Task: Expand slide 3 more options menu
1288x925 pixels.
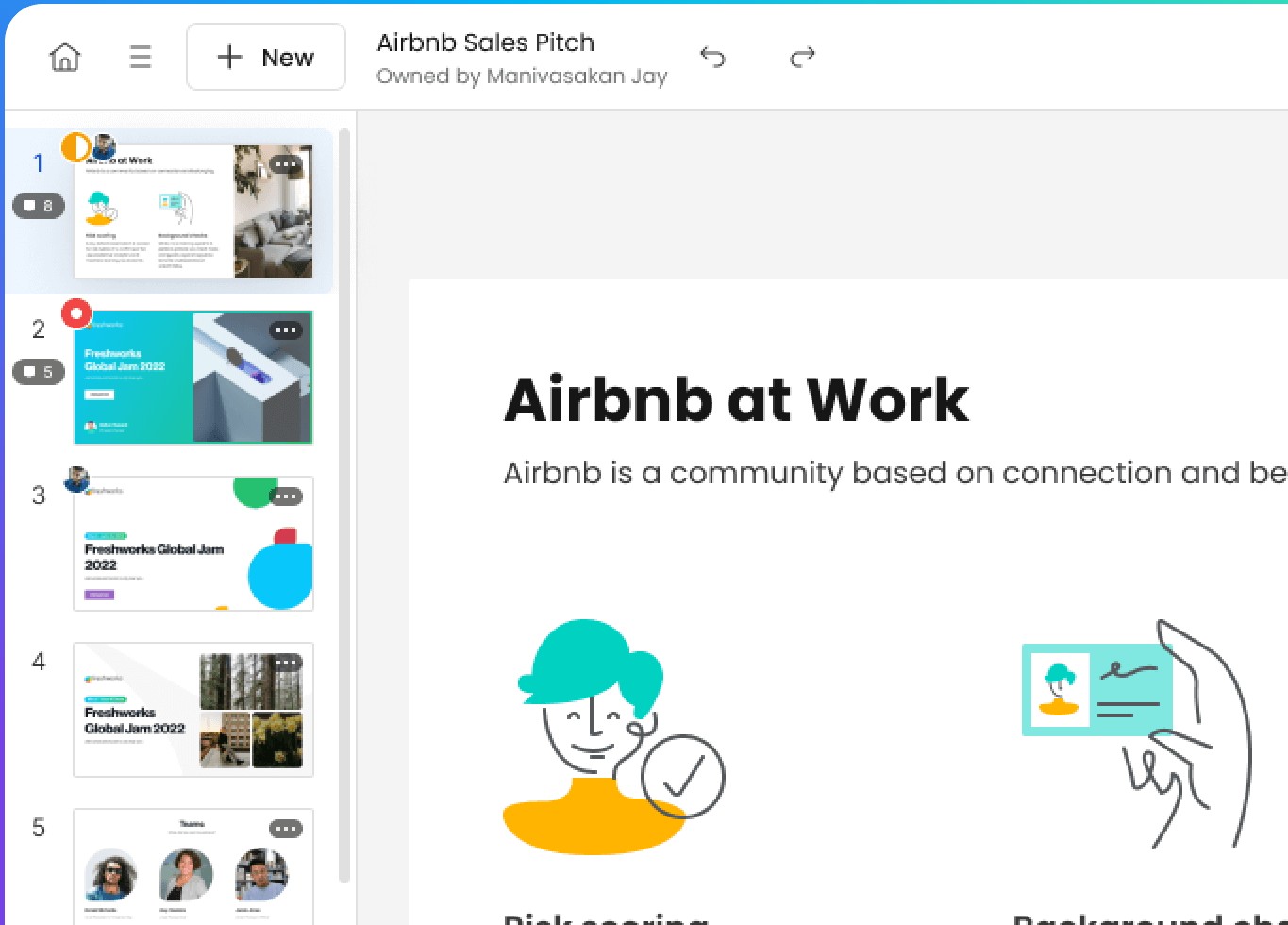Action: click(x=286, y=496)
